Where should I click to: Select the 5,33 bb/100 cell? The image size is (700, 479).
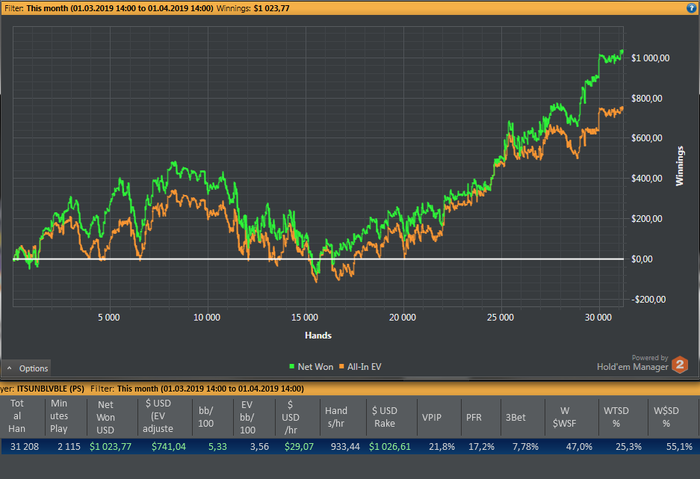point(217,446)
